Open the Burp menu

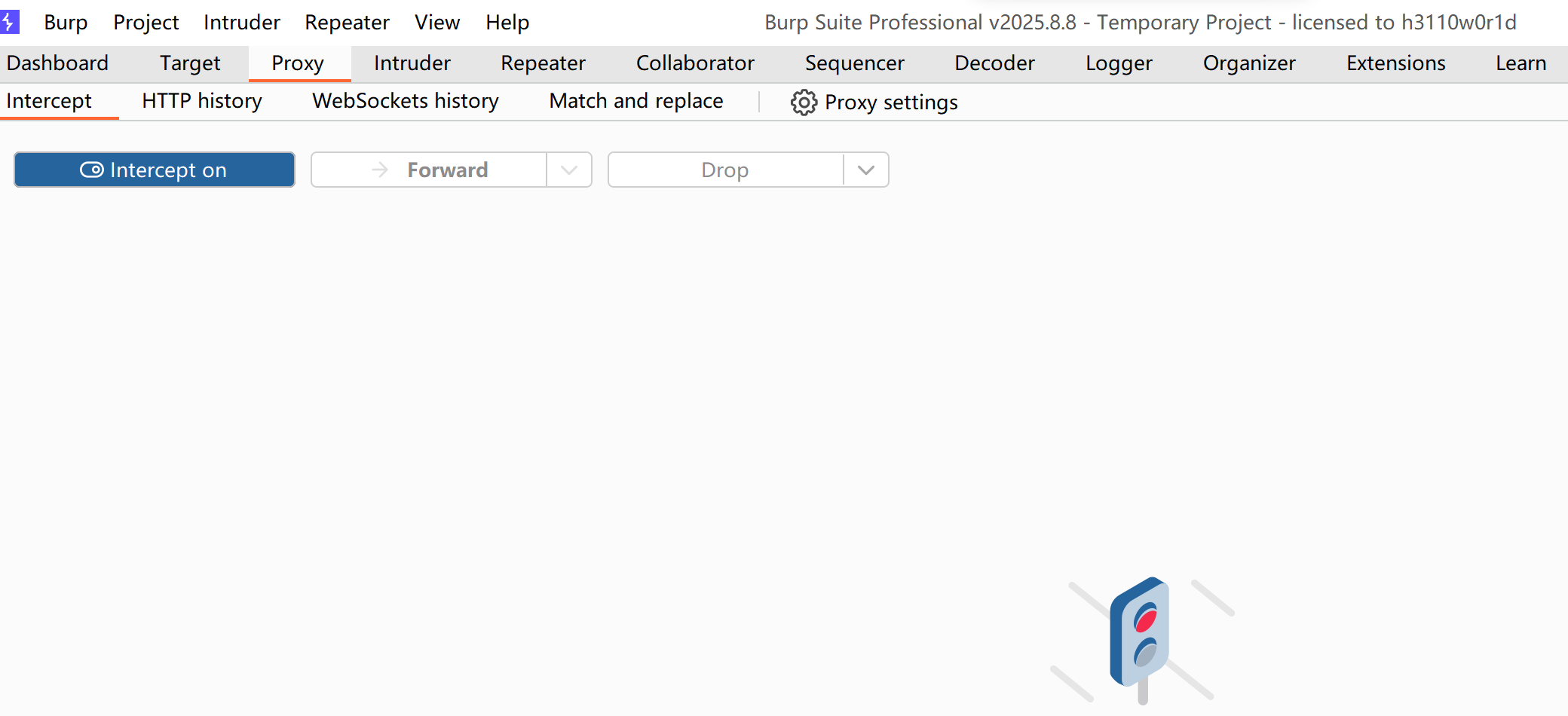pos(66,23)
